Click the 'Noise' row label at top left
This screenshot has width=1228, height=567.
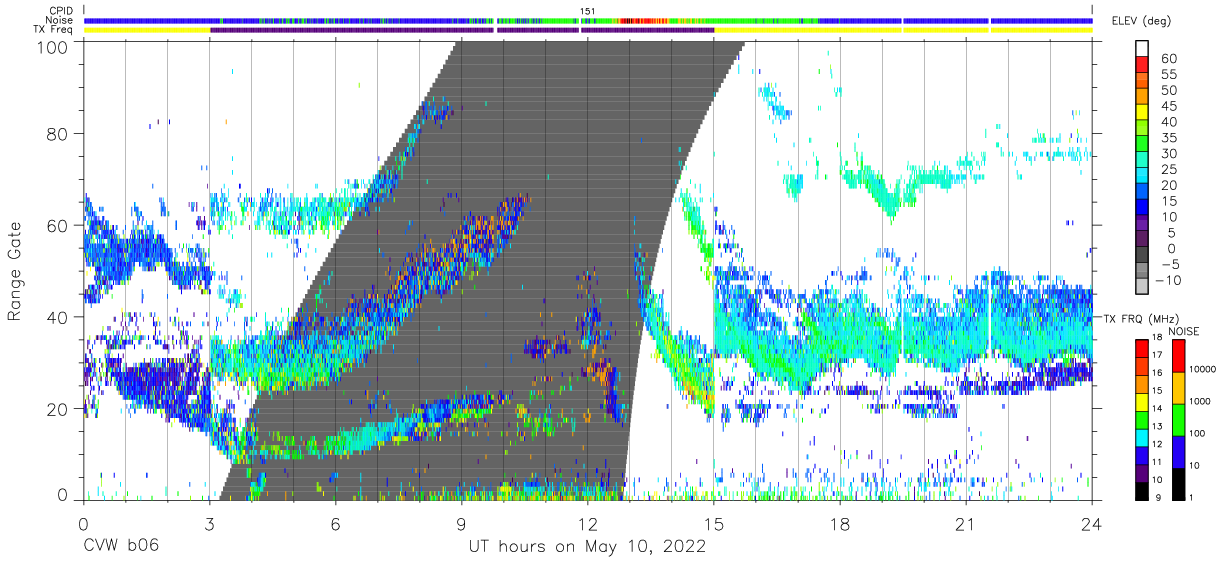[59, 20]
